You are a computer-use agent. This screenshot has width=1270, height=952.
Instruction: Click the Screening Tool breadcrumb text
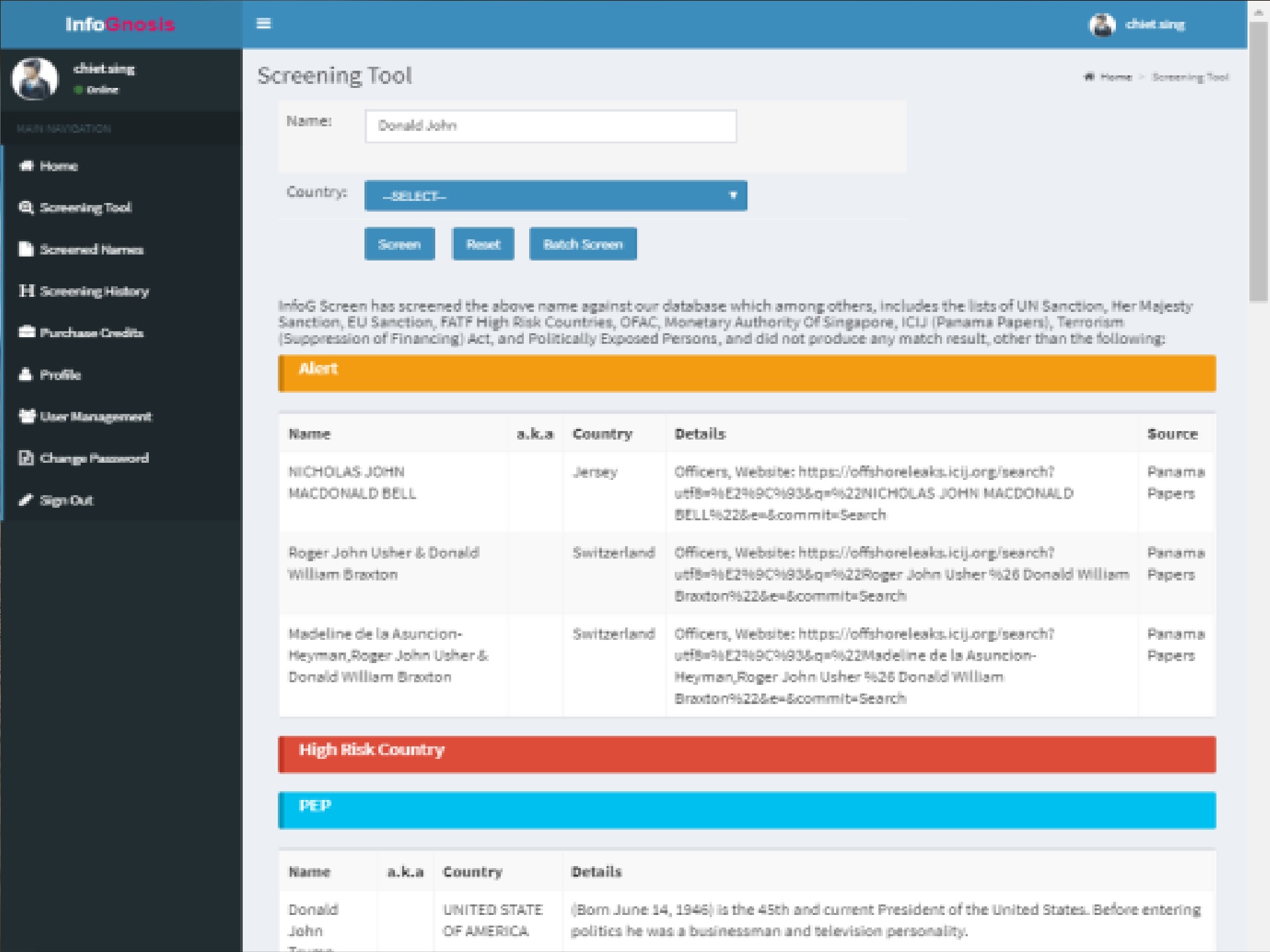[1190, 77]
